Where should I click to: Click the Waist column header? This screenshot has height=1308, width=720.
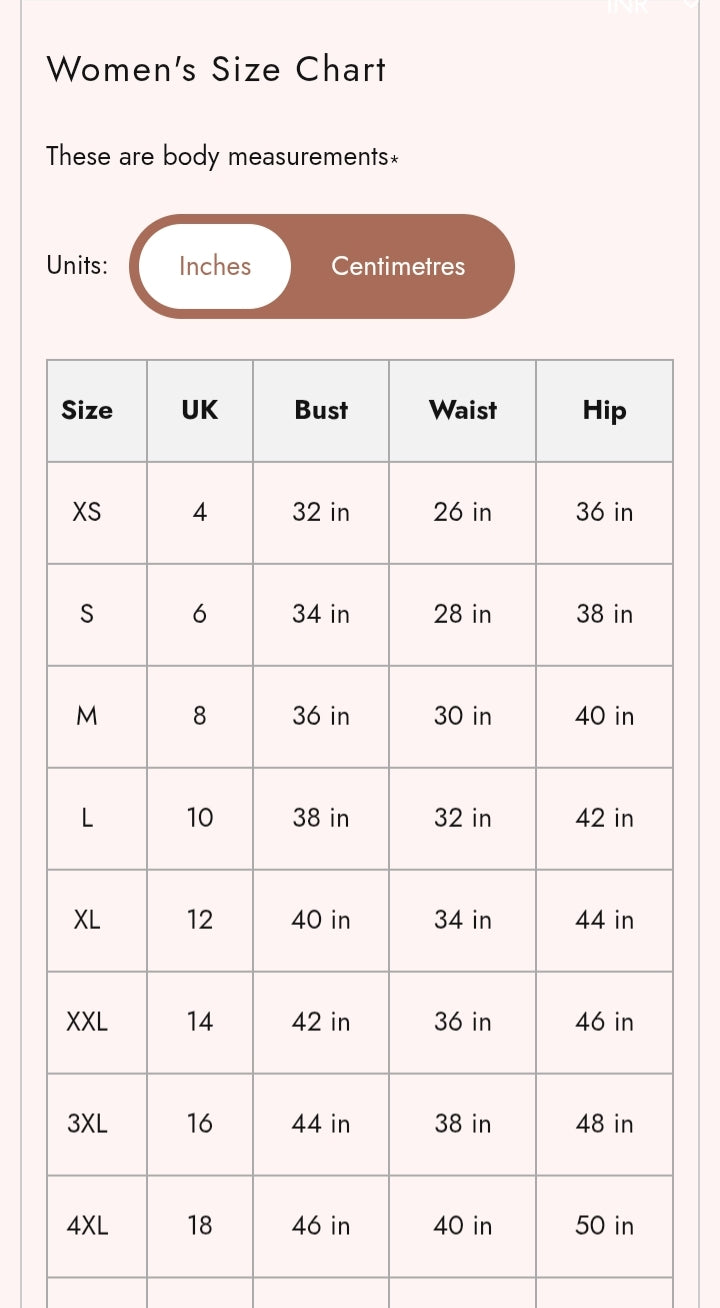(463, 410)
